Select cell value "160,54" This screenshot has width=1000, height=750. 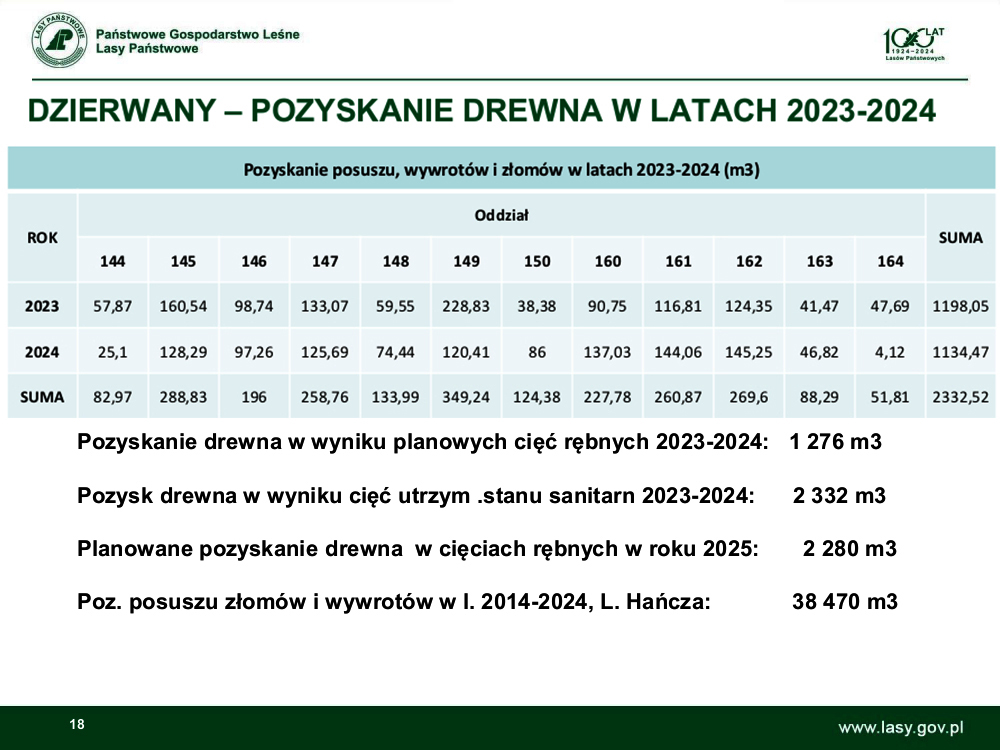(183, 307)
